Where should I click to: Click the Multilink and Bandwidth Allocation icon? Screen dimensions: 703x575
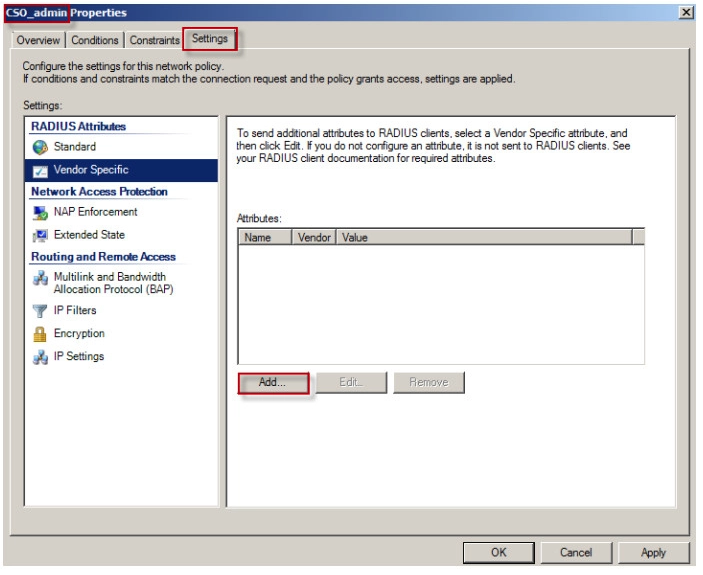point(40,278)
